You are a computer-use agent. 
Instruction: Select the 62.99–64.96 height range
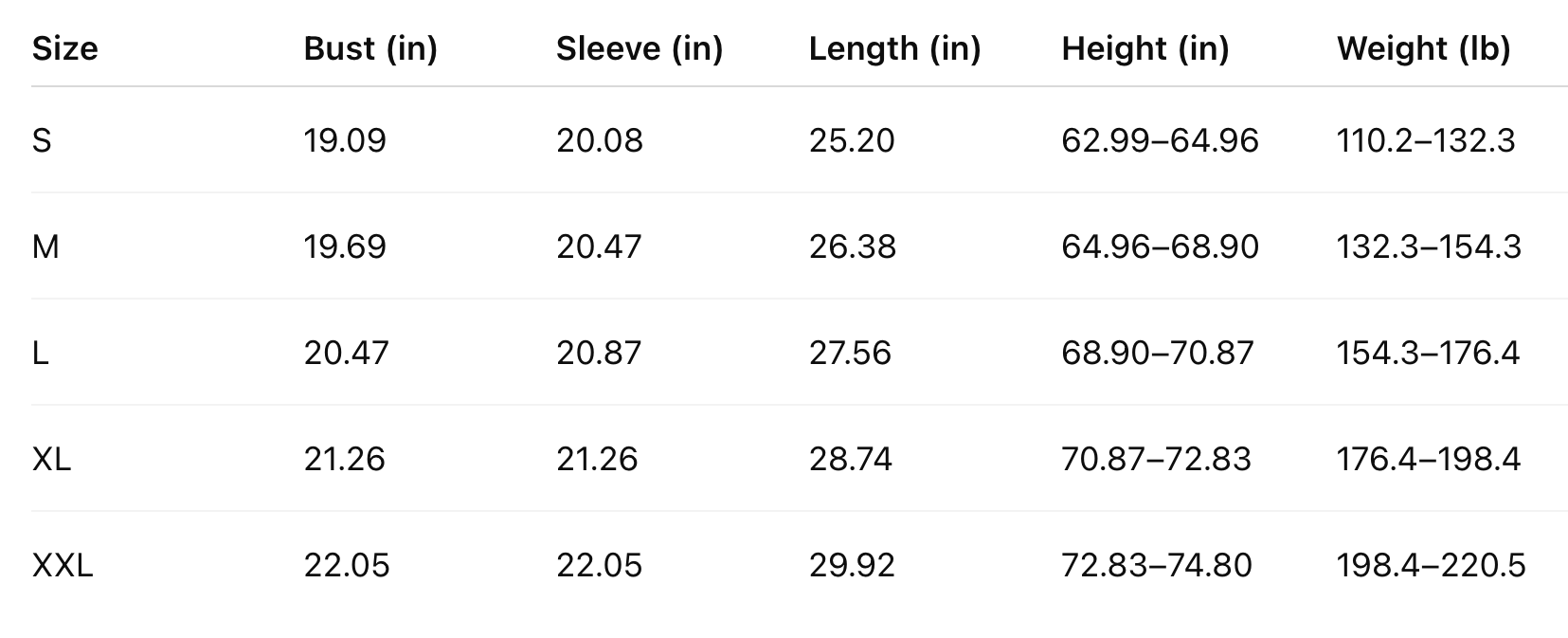point(1160,140)
